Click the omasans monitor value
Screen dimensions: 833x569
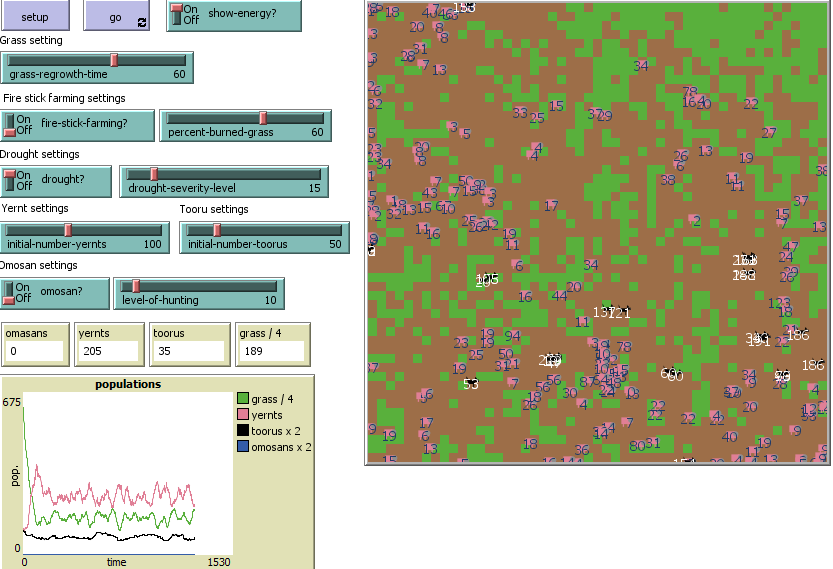[35, 351]
